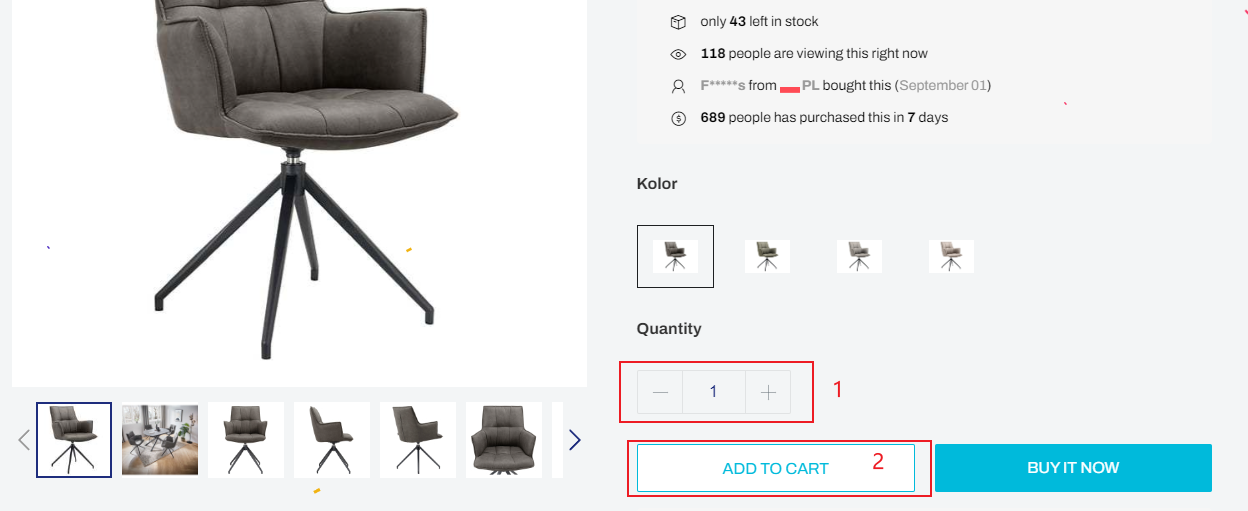The height and width of the screenshot is (511, 1248).
Task: Open the dining room scene thumbnail
Action: [x=160, y=440]
